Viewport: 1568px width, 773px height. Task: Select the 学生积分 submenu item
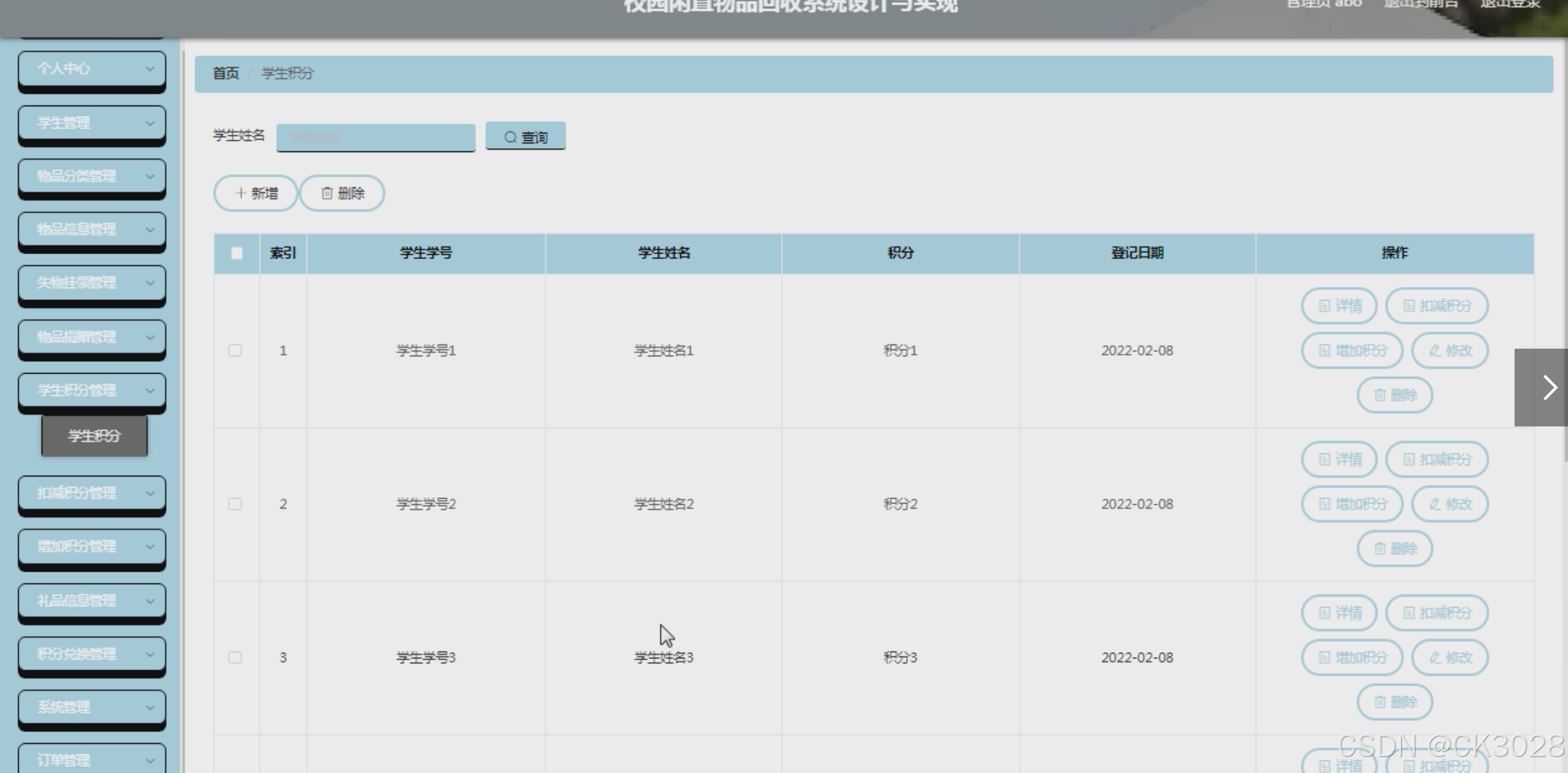click(x=94, y=436)
